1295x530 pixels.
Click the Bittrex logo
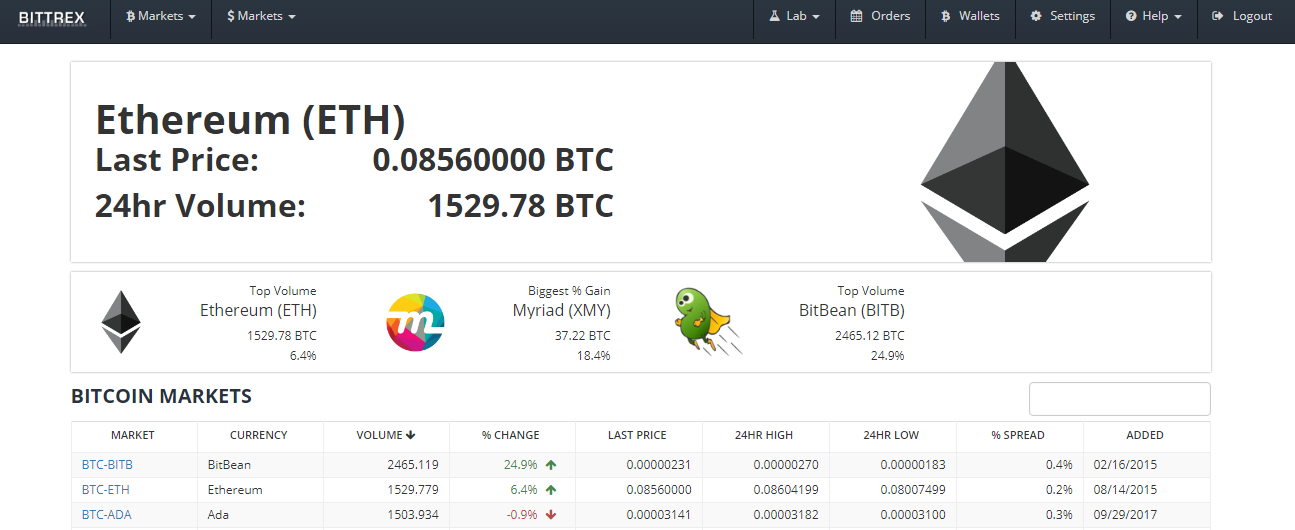(52, 17)
